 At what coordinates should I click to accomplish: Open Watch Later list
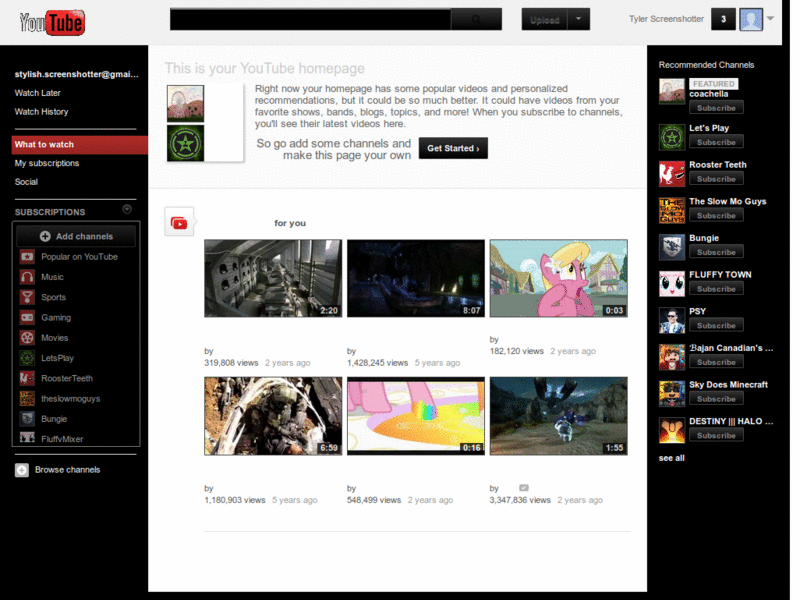coord(38,93)
